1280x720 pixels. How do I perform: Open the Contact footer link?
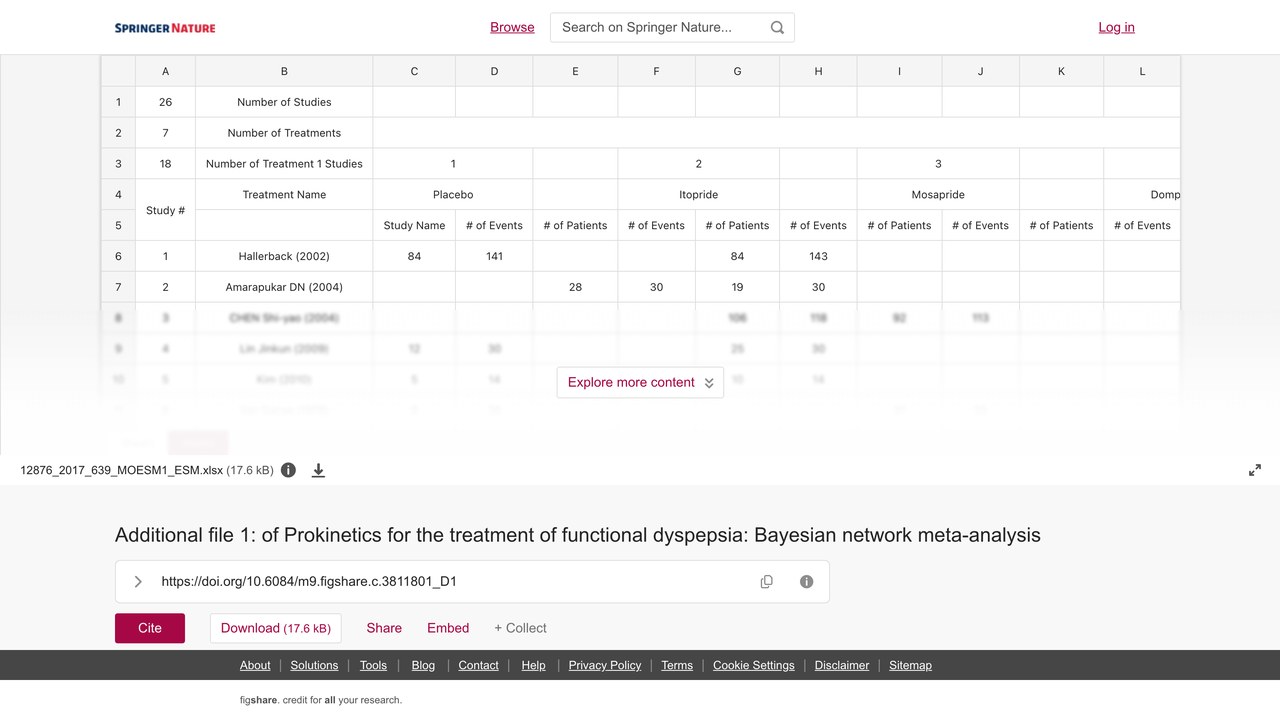[x=478, y=665]
